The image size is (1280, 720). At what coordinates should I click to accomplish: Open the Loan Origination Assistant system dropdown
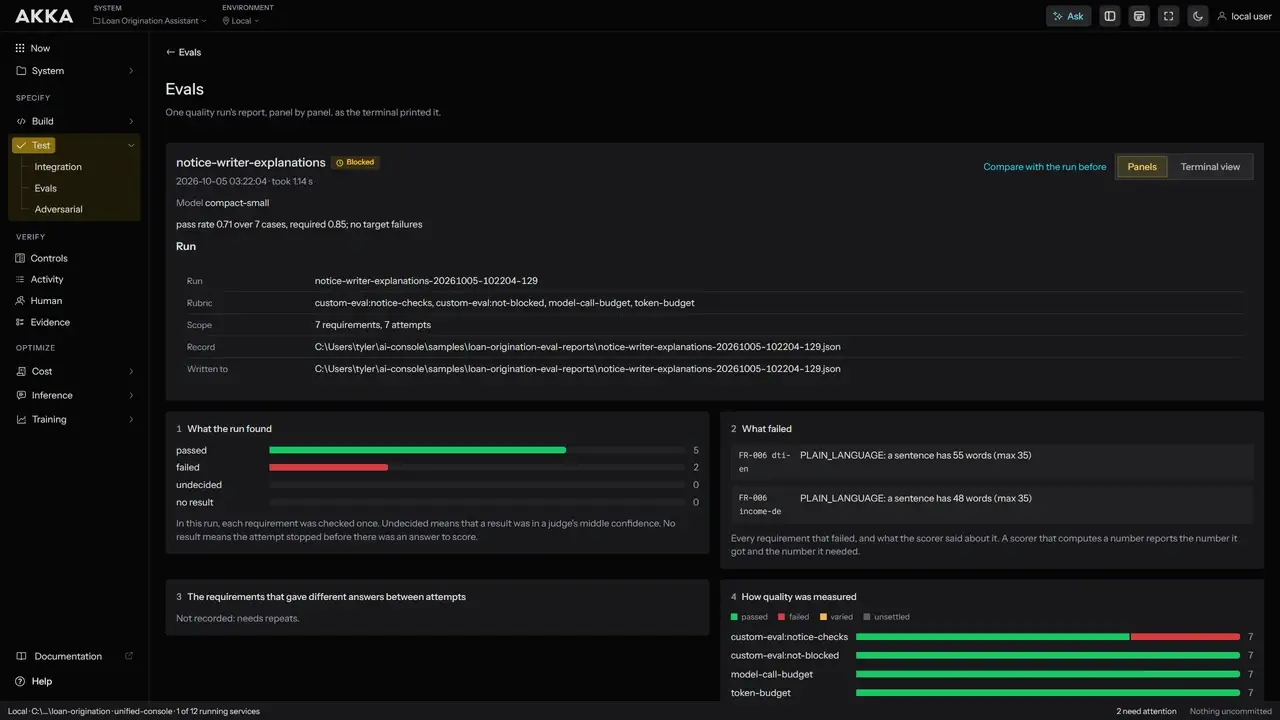[150, 21]
